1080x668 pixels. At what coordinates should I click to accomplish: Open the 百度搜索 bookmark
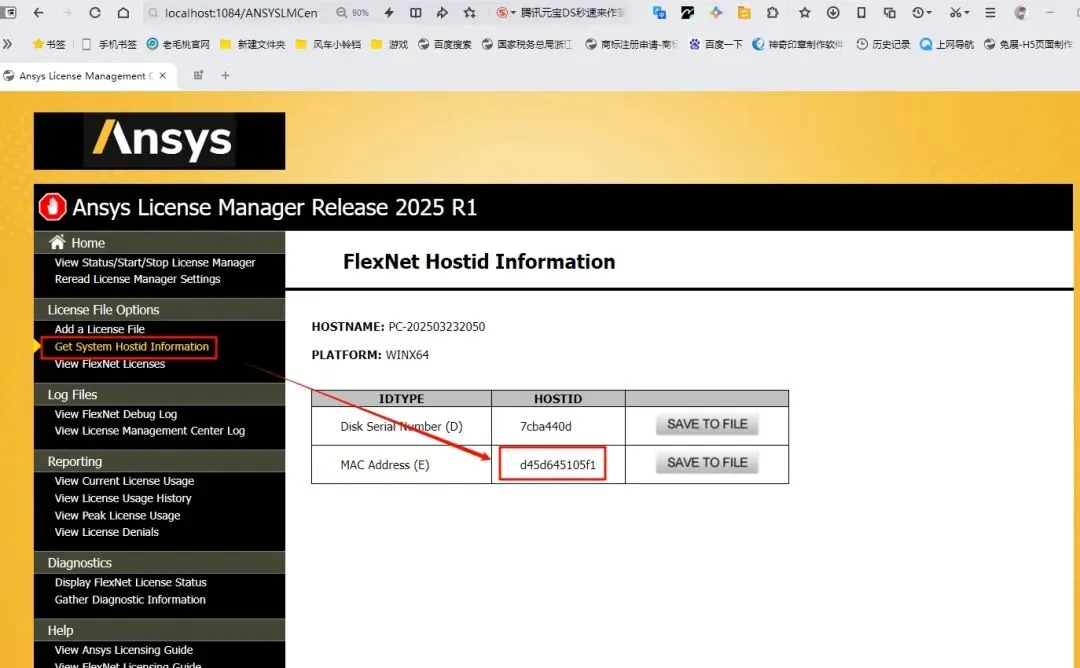pyautogui.click(x=444, y=44)
